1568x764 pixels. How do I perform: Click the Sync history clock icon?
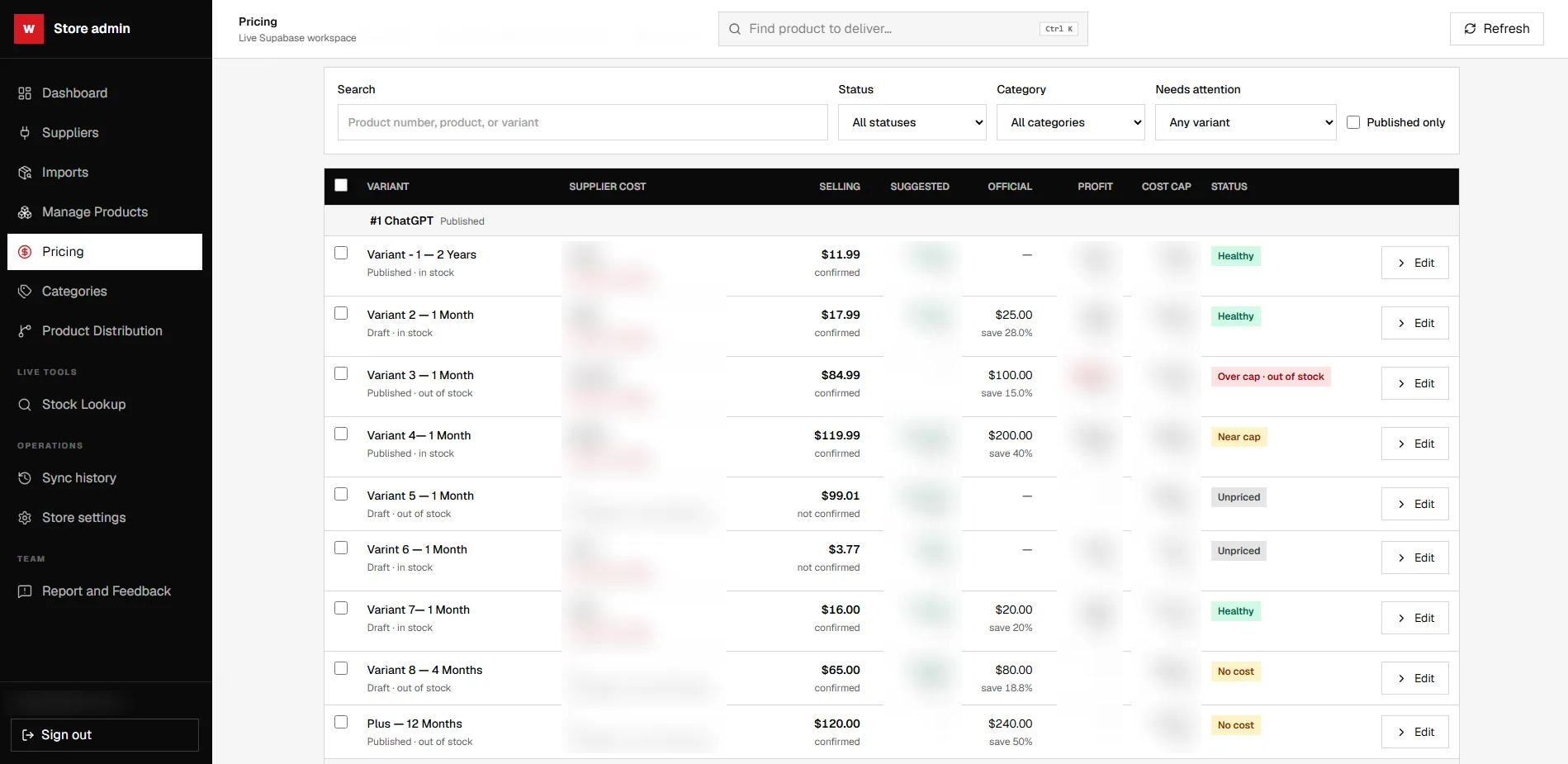[25, 478]
